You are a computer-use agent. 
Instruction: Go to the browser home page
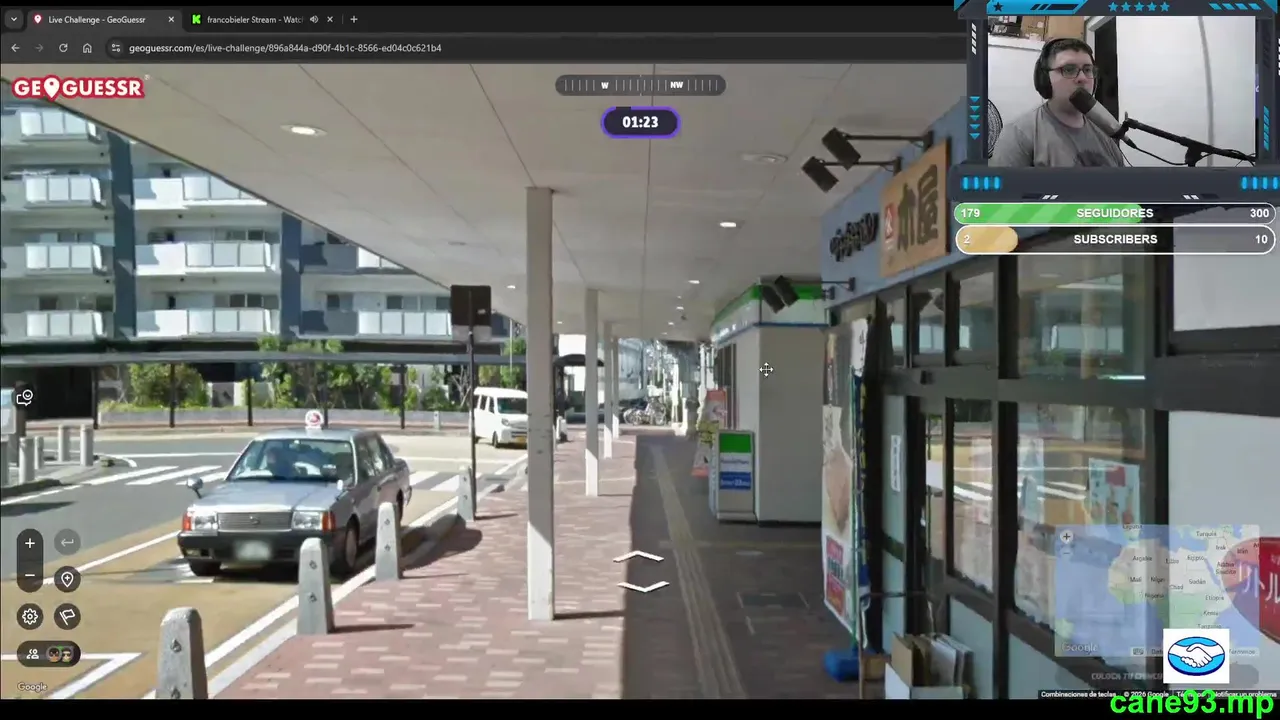[87, 48]
